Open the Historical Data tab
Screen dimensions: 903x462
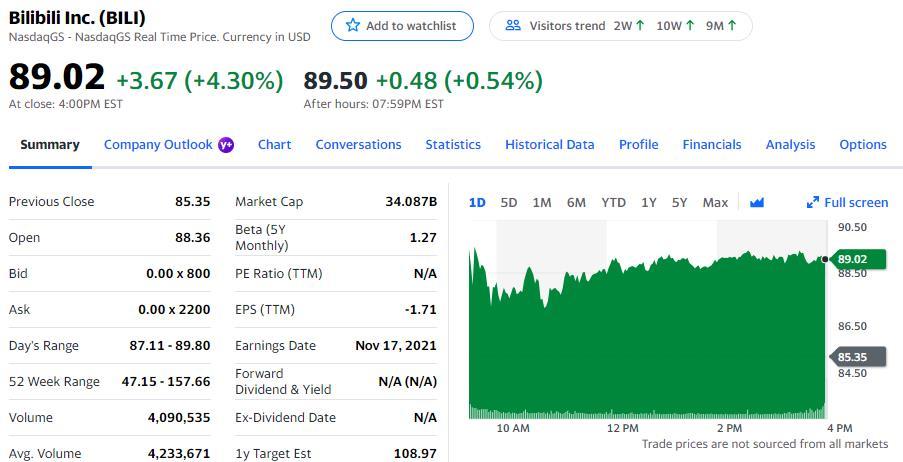point(549,145)
